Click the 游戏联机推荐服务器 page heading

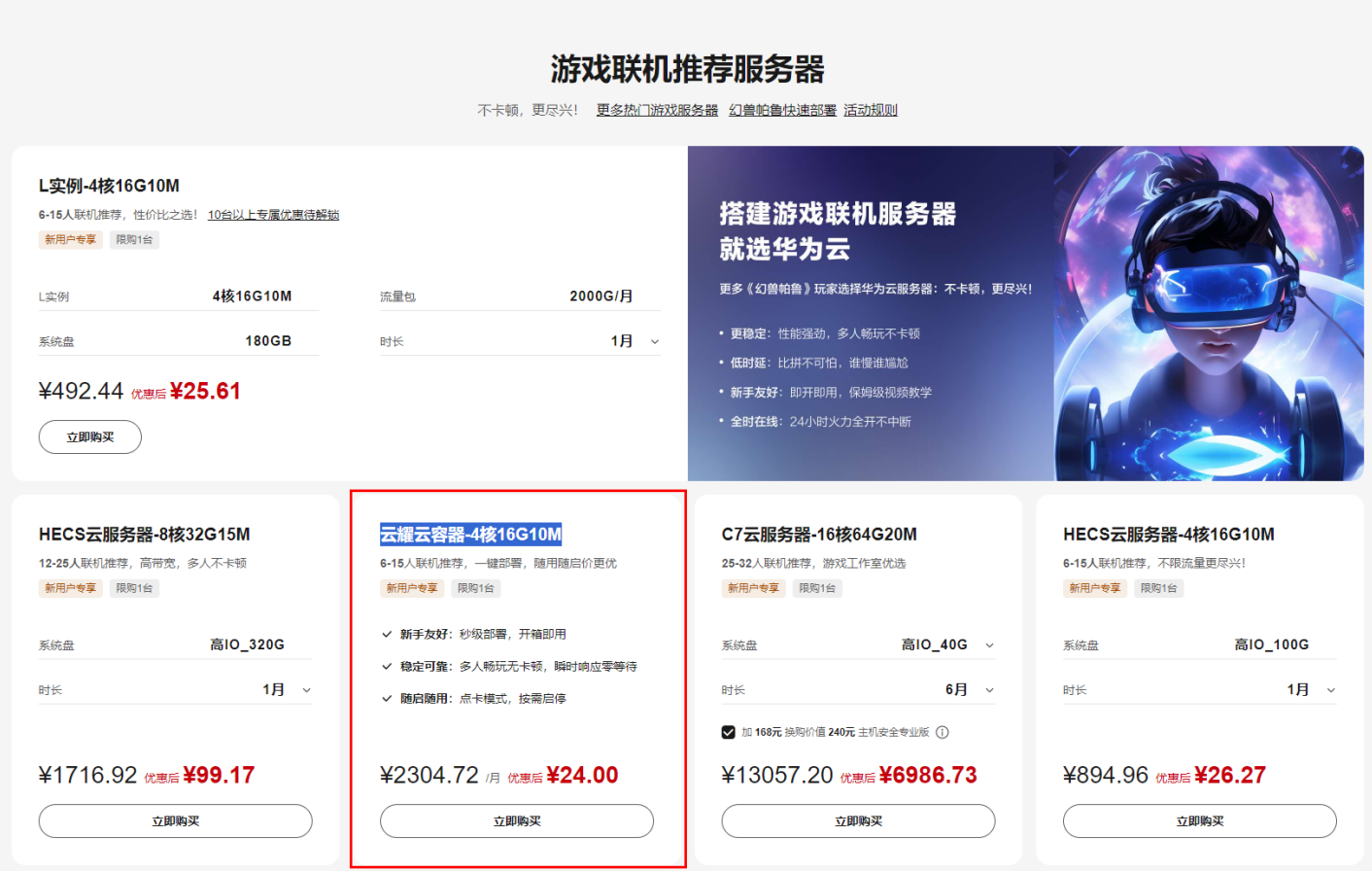687,69
